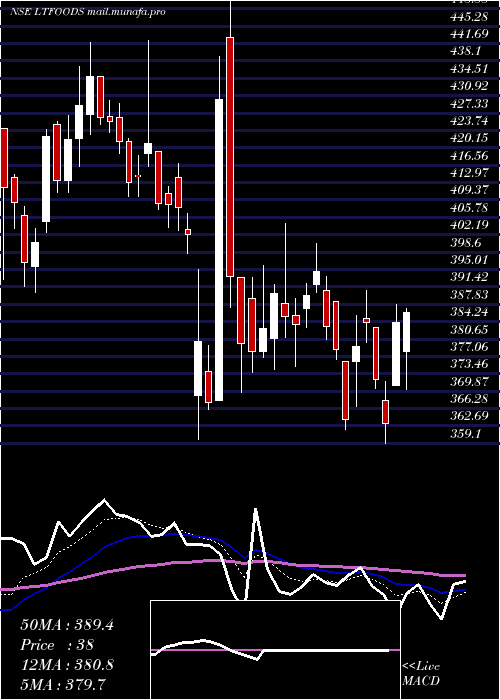
Task: Select the 423.74 price axis label
Action: pyautogui.click(x=469, y=121)
